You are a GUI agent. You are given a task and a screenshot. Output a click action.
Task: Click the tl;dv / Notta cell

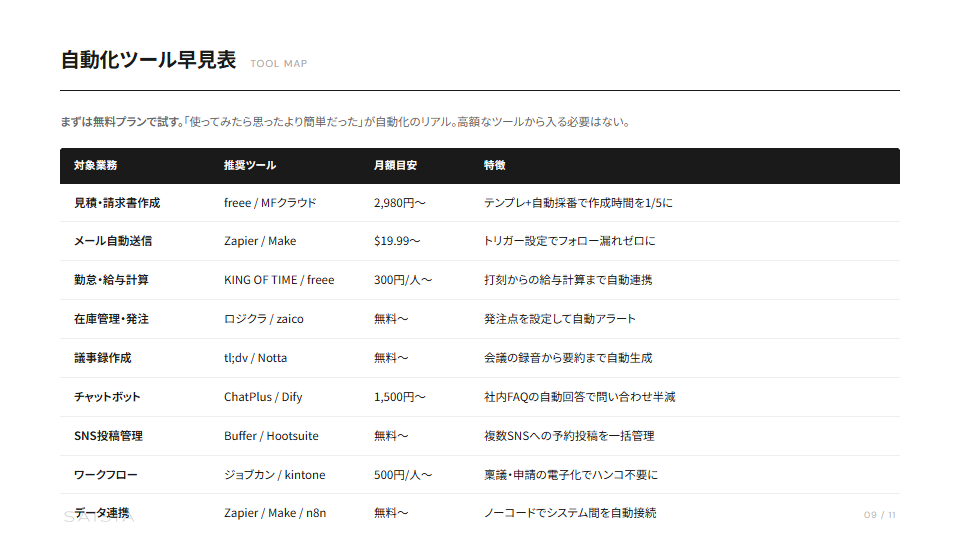(x=255, y=358)
